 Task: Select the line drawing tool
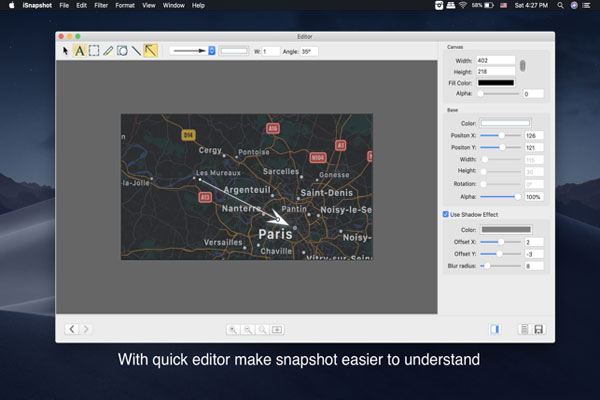click(x=136, y=50)
